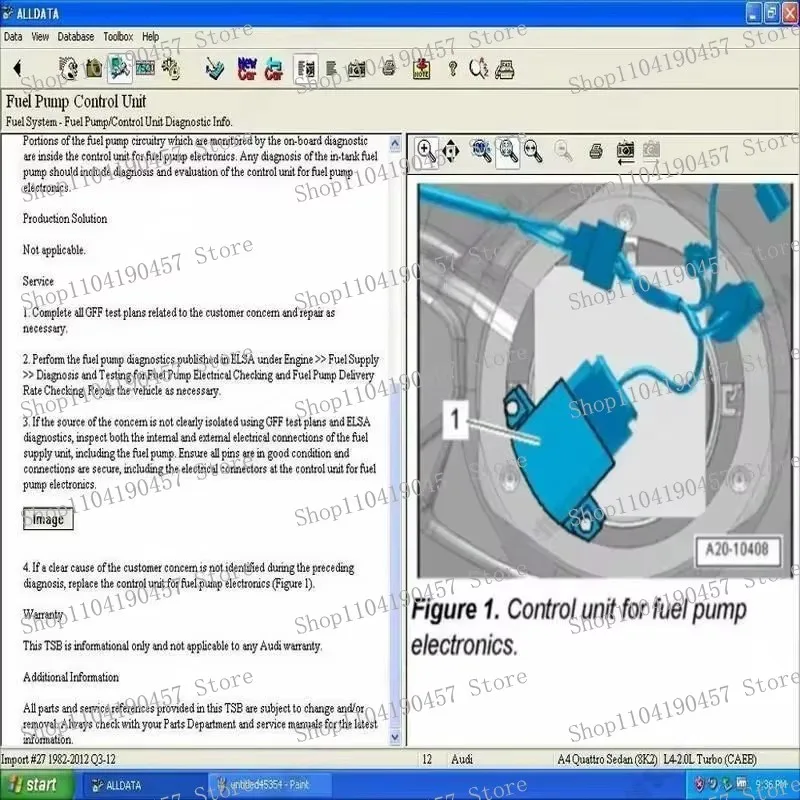
Task: Click the gear-and-person toolbar icon
Action: pos(170,69)
